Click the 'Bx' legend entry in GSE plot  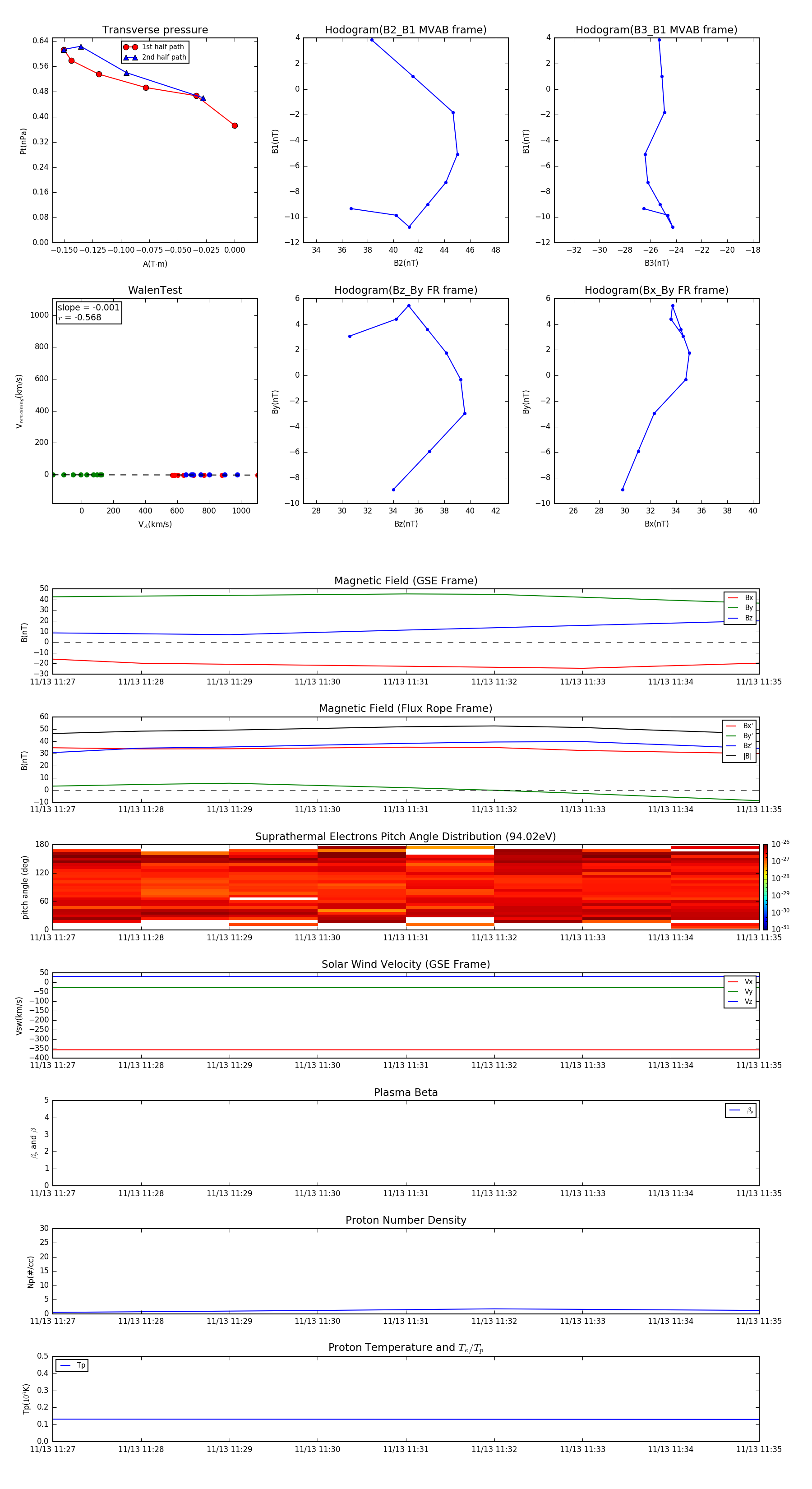[740, 598]
